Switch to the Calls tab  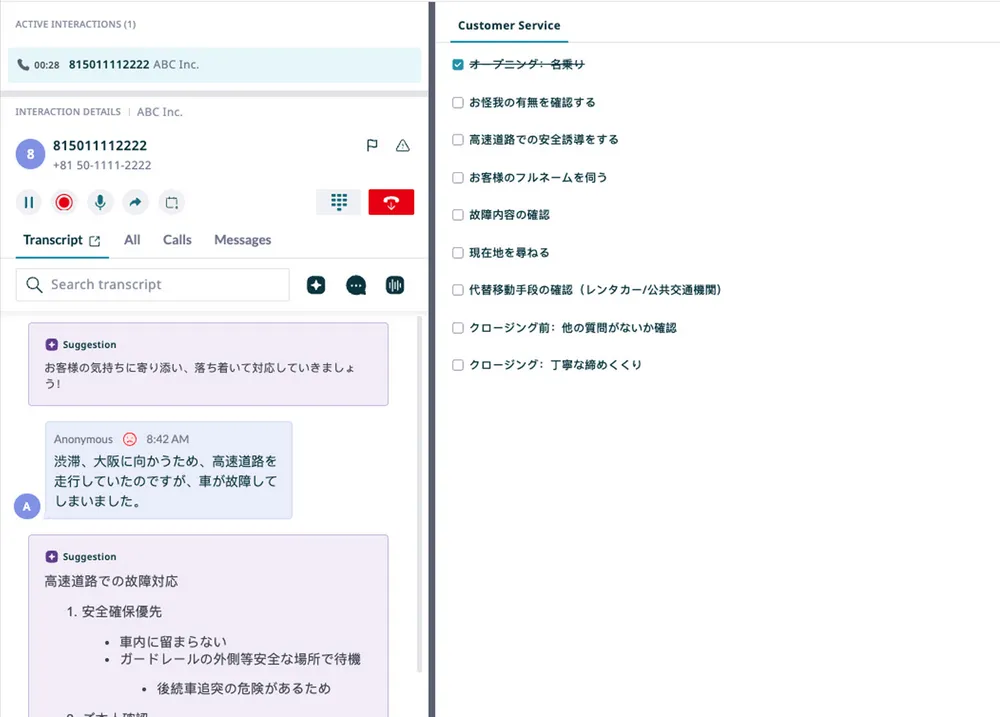[177, 240]
